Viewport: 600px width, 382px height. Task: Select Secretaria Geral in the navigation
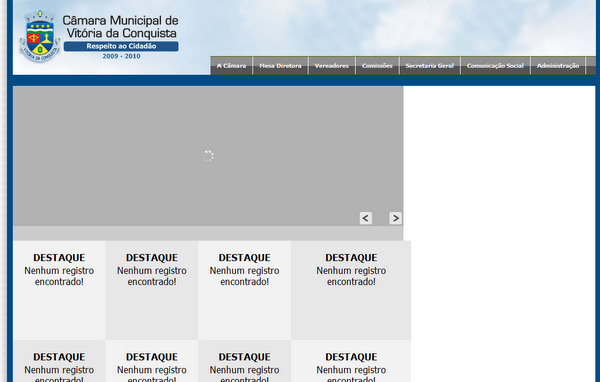coord(429,65)
